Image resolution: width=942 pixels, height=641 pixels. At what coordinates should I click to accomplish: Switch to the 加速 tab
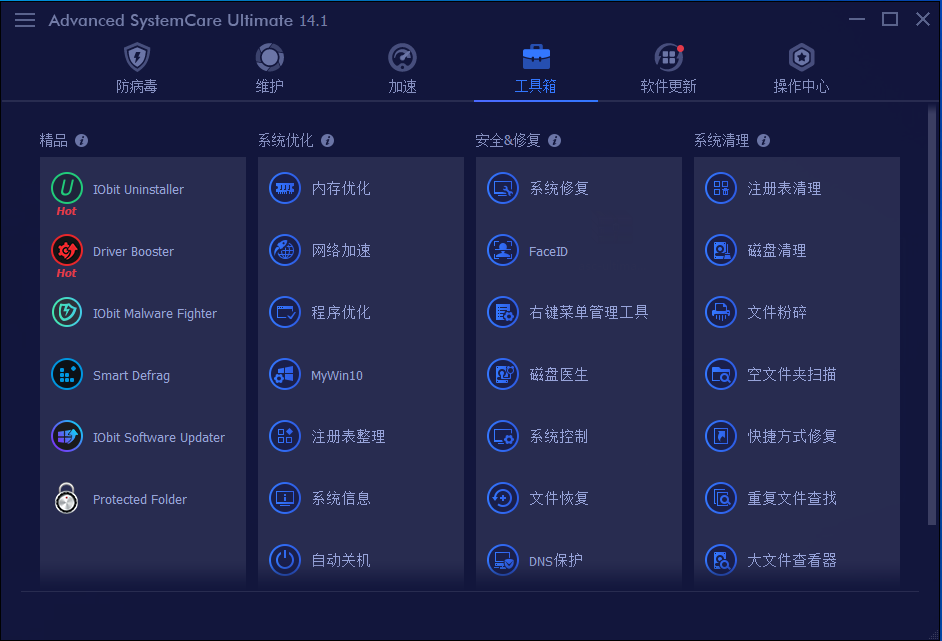pos(403,69)
